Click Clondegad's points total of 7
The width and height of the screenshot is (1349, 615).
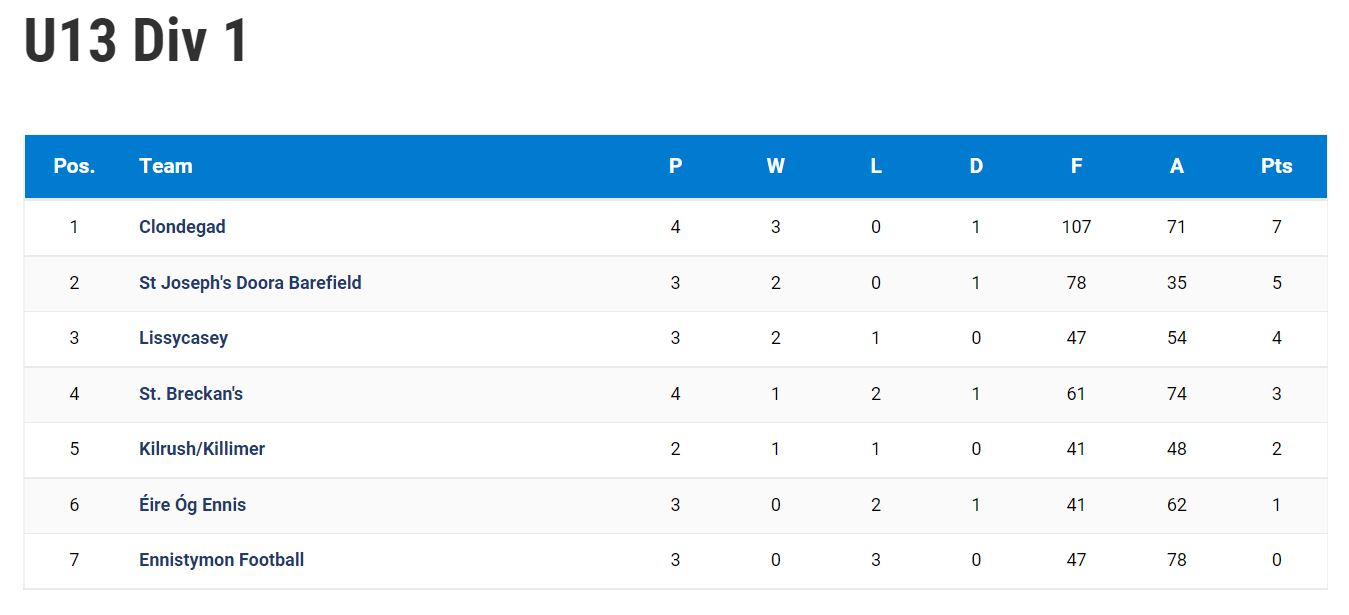click(1277, 227)
